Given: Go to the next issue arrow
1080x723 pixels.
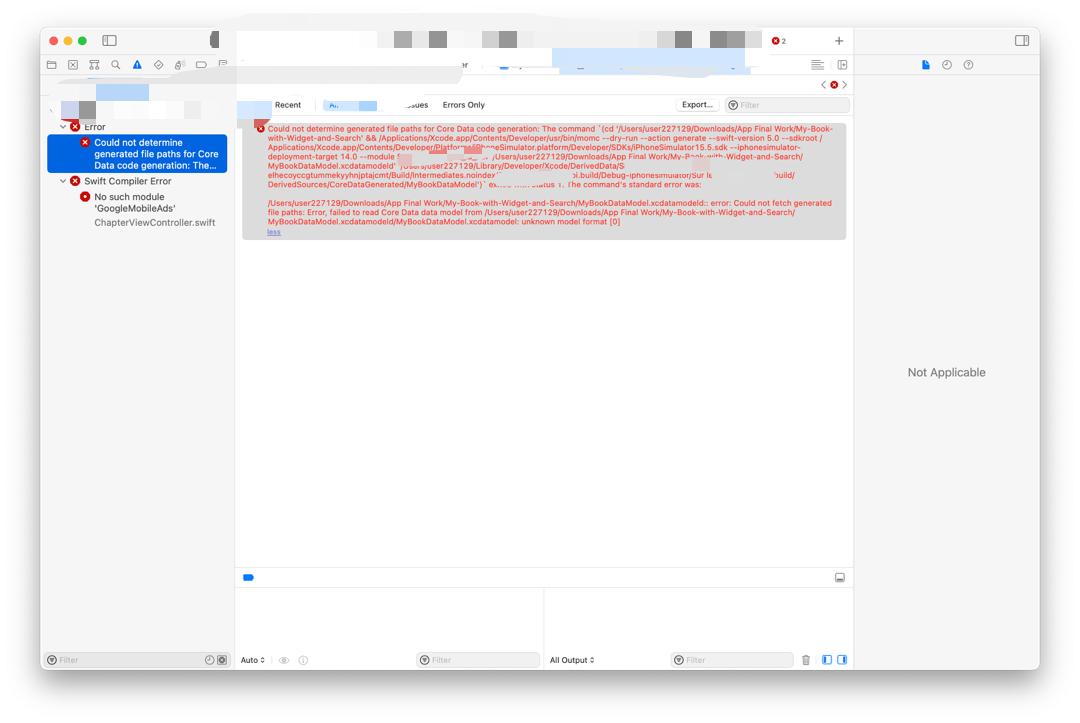Looking at the screenshot, I should click(844, 85).
